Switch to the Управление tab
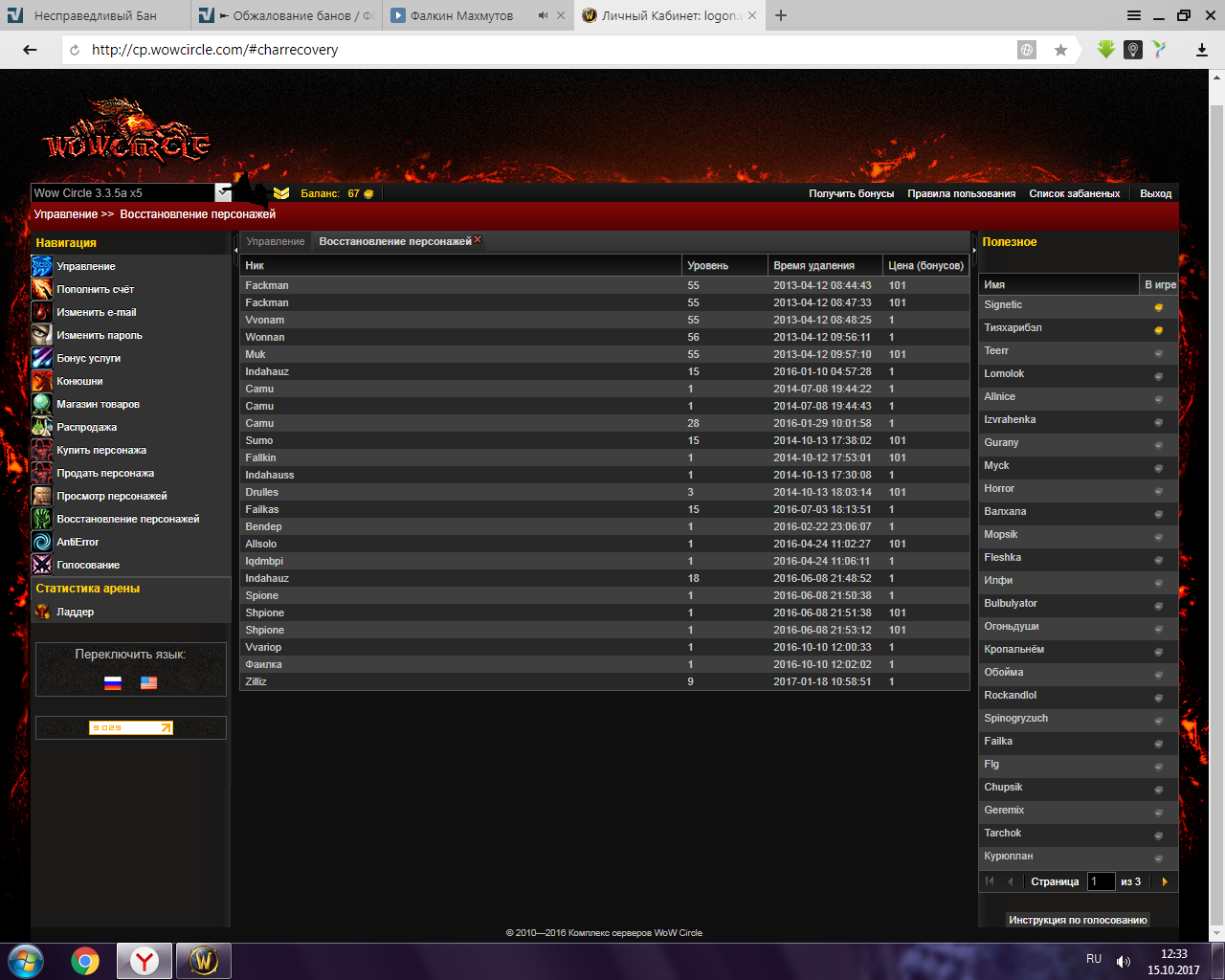The width and height of the screenshot is (1225, 980). click(x=276, y=241)
